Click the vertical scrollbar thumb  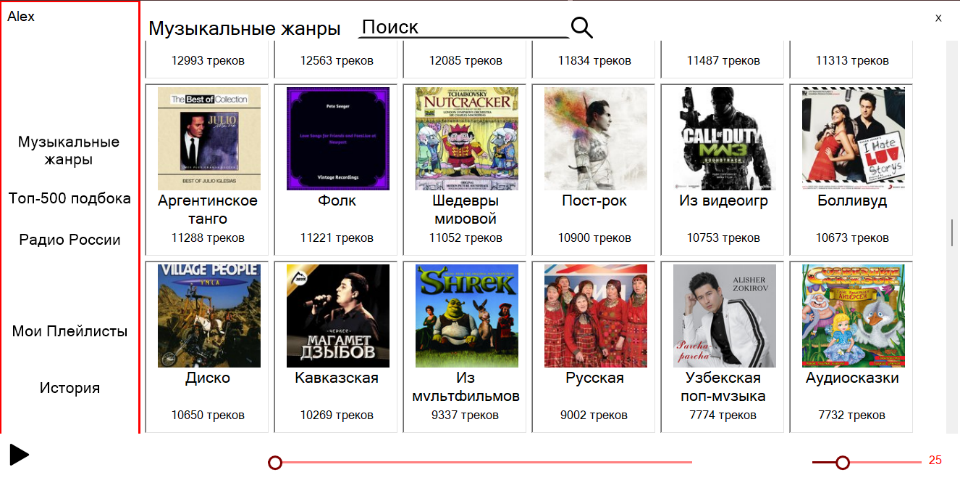coord(951,233)
